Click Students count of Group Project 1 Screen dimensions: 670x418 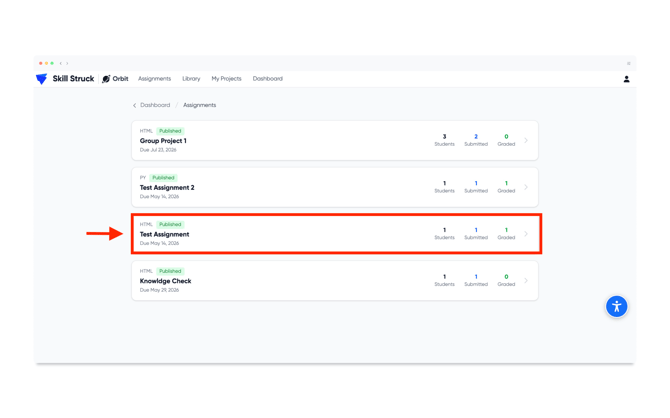(444, 140)
